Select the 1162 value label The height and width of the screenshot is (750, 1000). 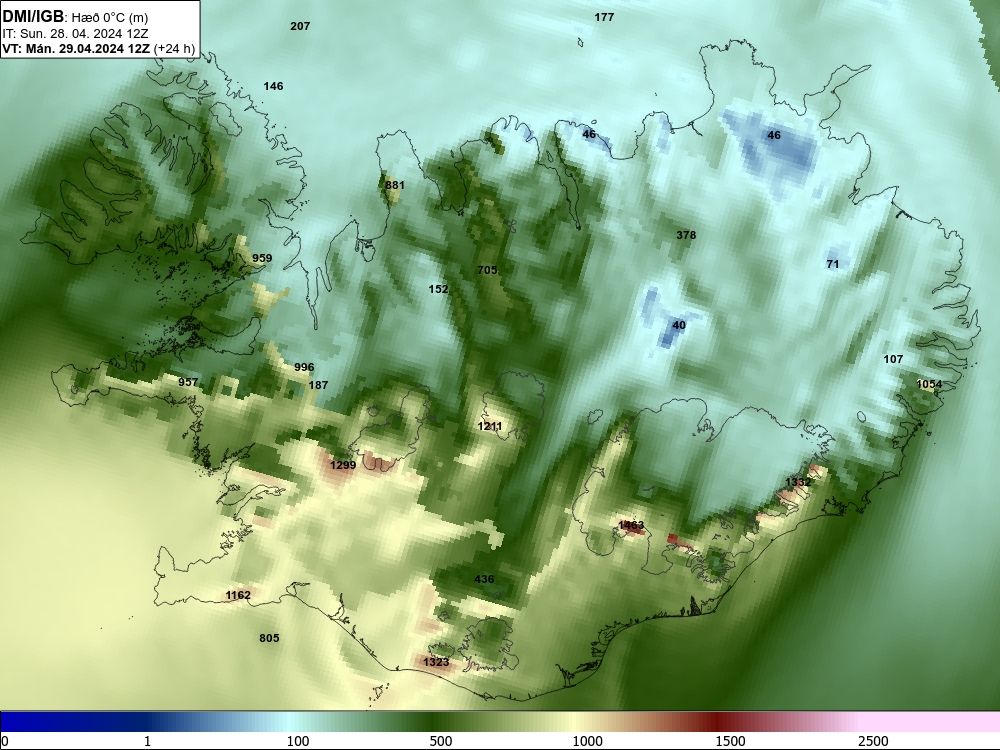238,596
